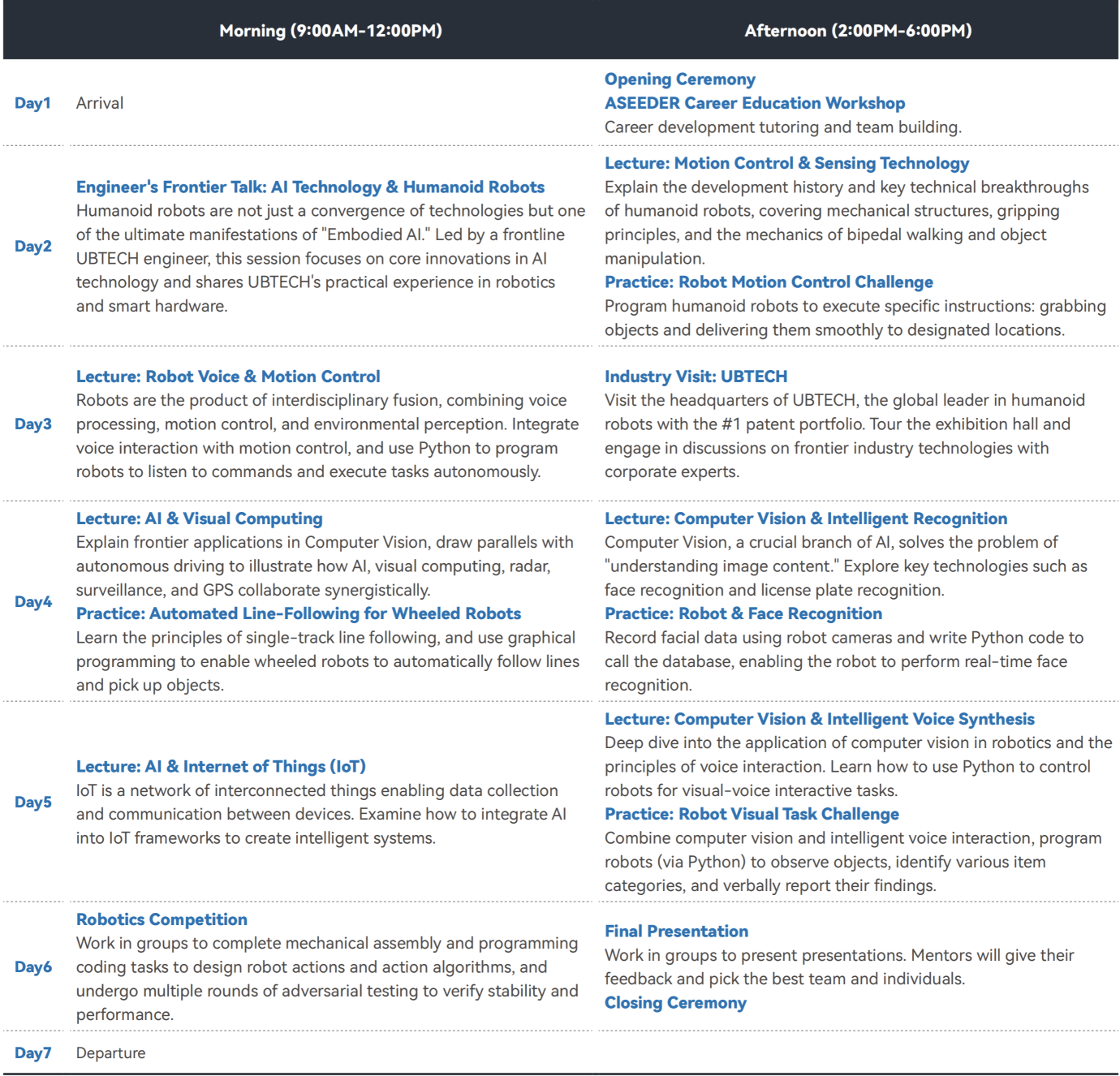Open the Robotics Competition heading
This screenshot has width=1120, height=1076.
162,919
